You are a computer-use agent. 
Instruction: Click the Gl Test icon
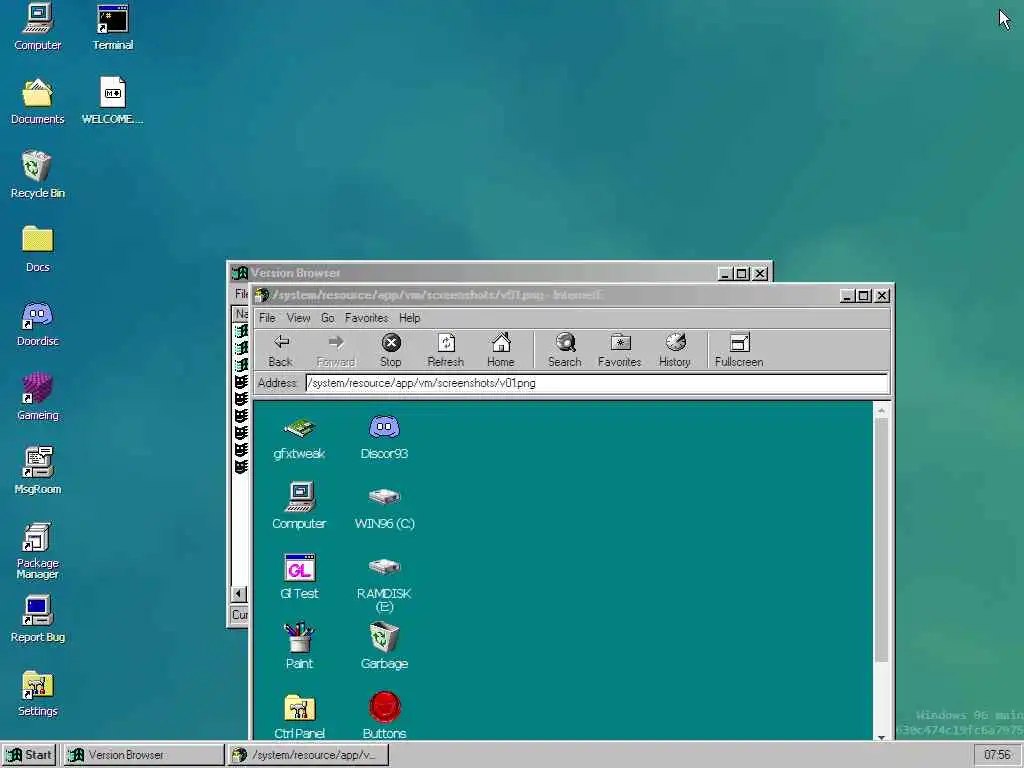coord(299,577)
